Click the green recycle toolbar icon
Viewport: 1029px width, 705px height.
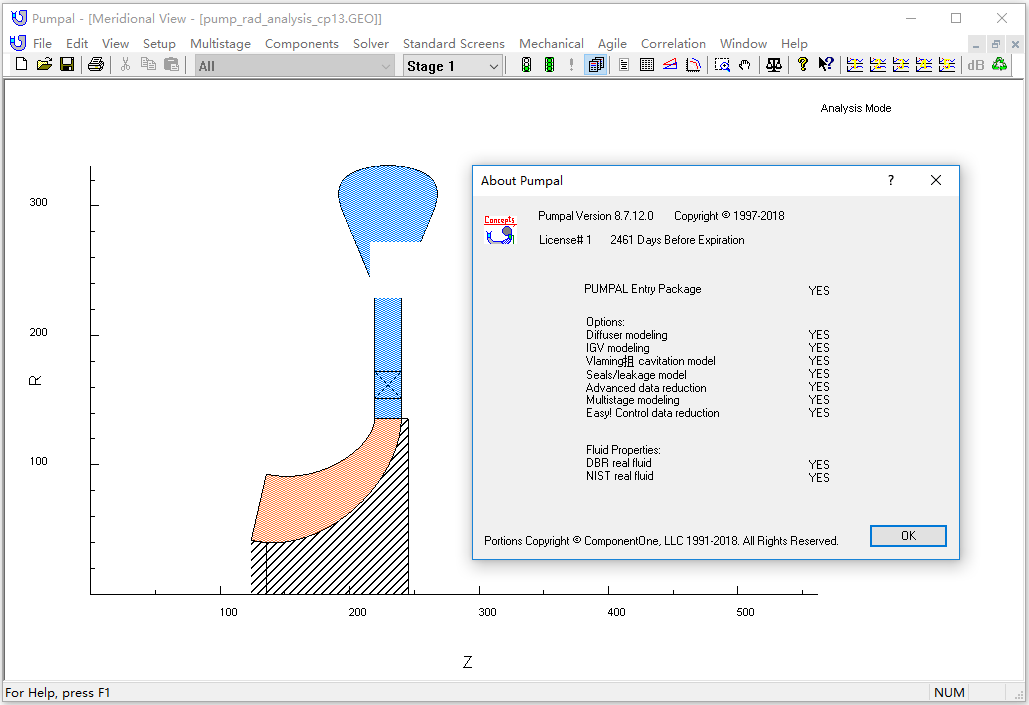point(999,65)
